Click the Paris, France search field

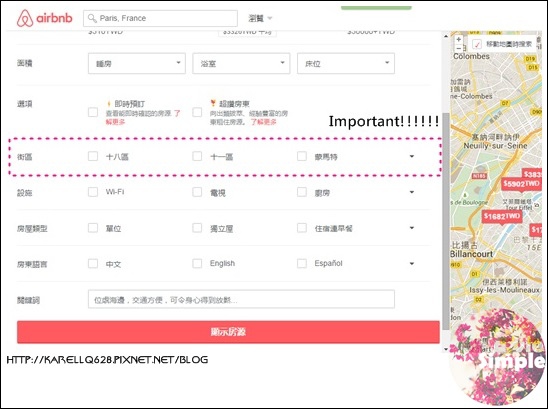pos(160,18)
